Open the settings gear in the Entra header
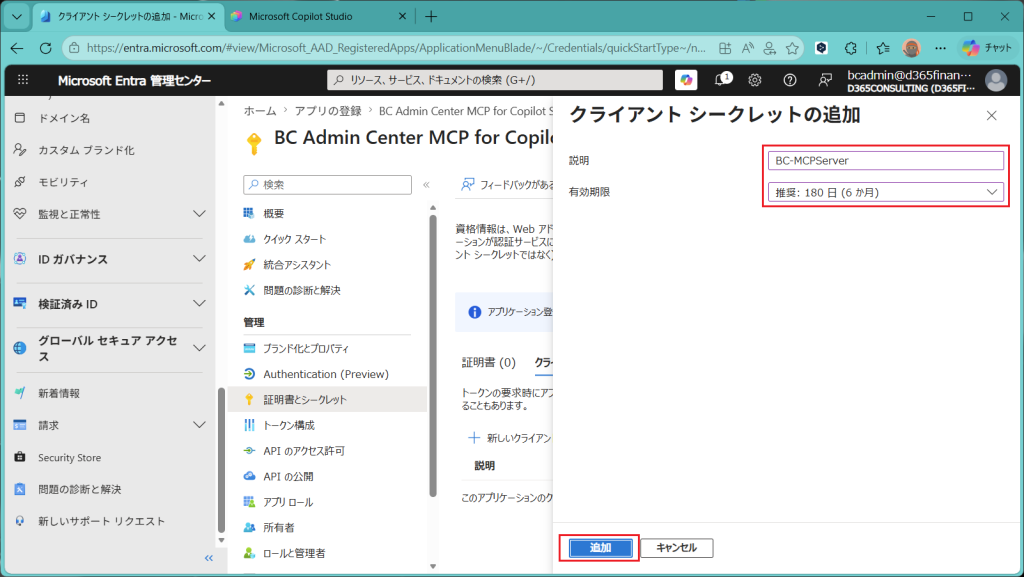This screenshot has width=1024, height=577. coord(755,80)
